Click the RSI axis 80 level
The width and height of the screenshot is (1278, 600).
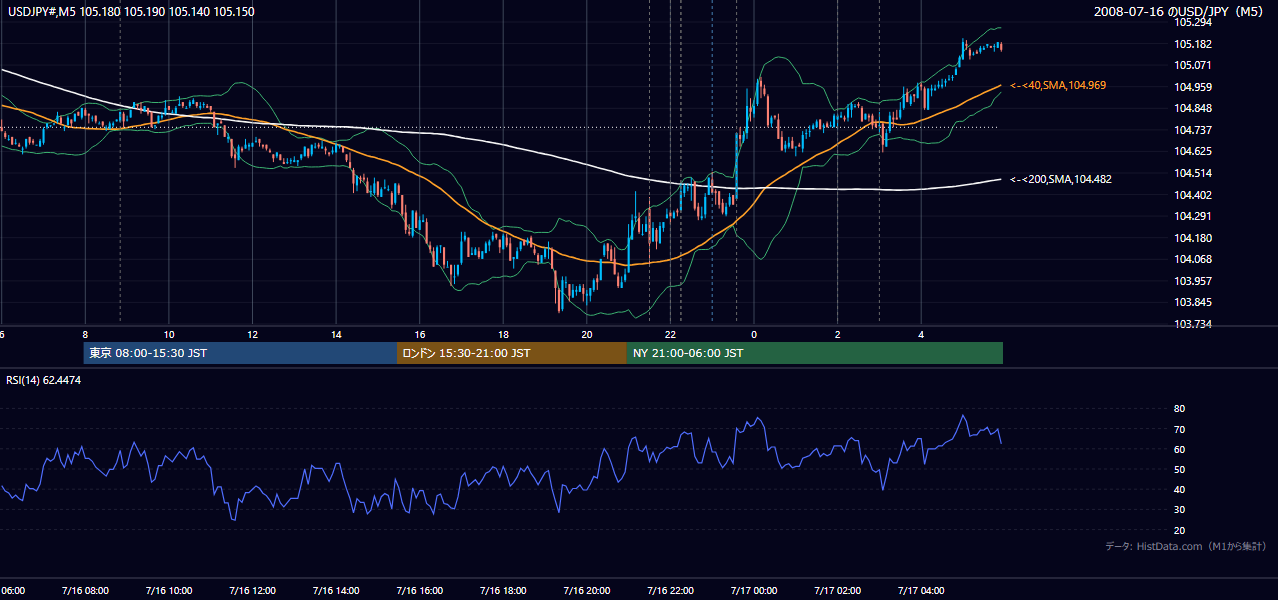point(1179,409)
